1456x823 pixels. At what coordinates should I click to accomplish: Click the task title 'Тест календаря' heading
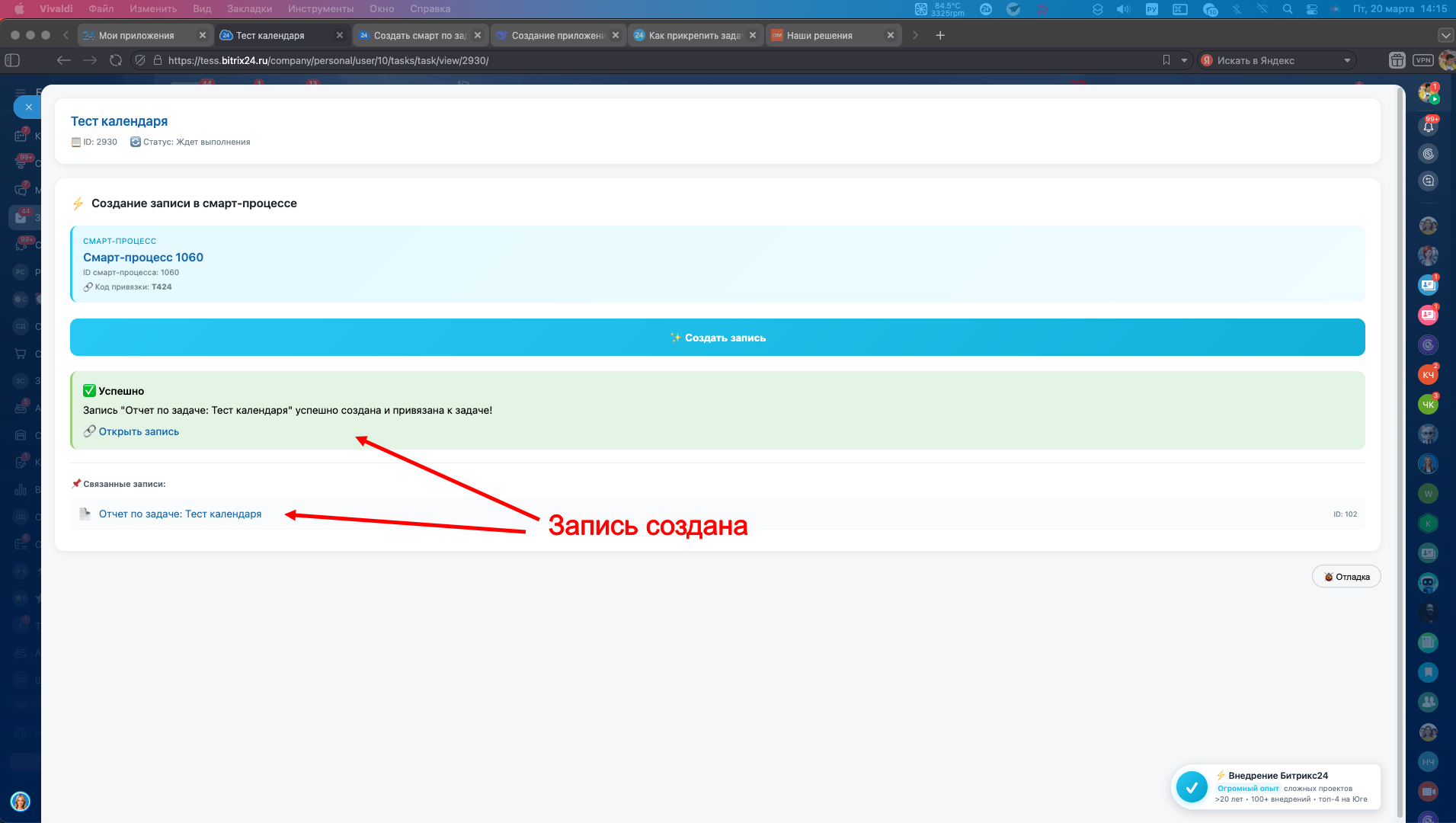pyautogui.click(x=119, y=121)
